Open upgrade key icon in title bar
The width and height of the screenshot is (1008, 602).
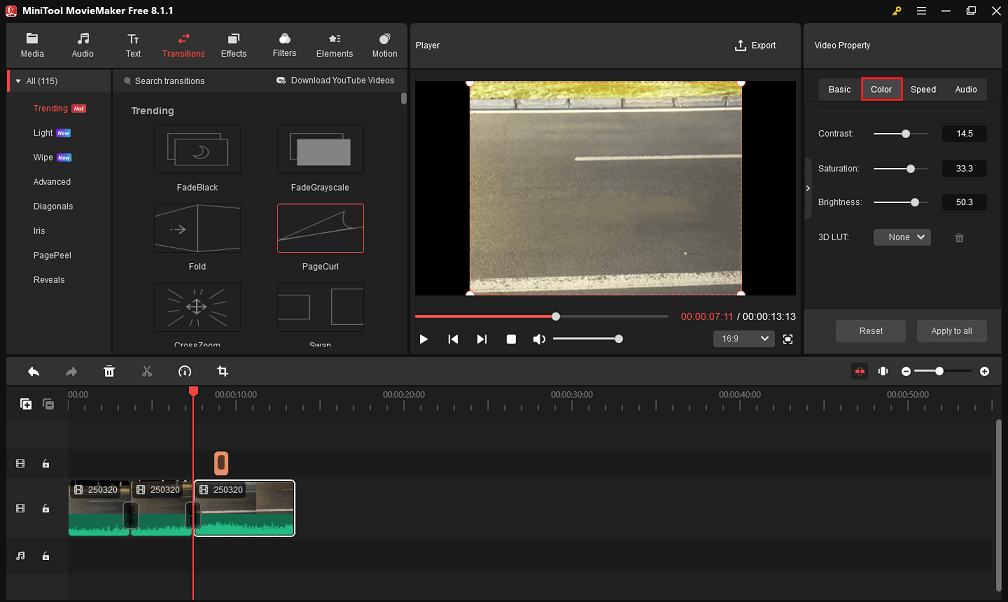click(x=897, y=11)
